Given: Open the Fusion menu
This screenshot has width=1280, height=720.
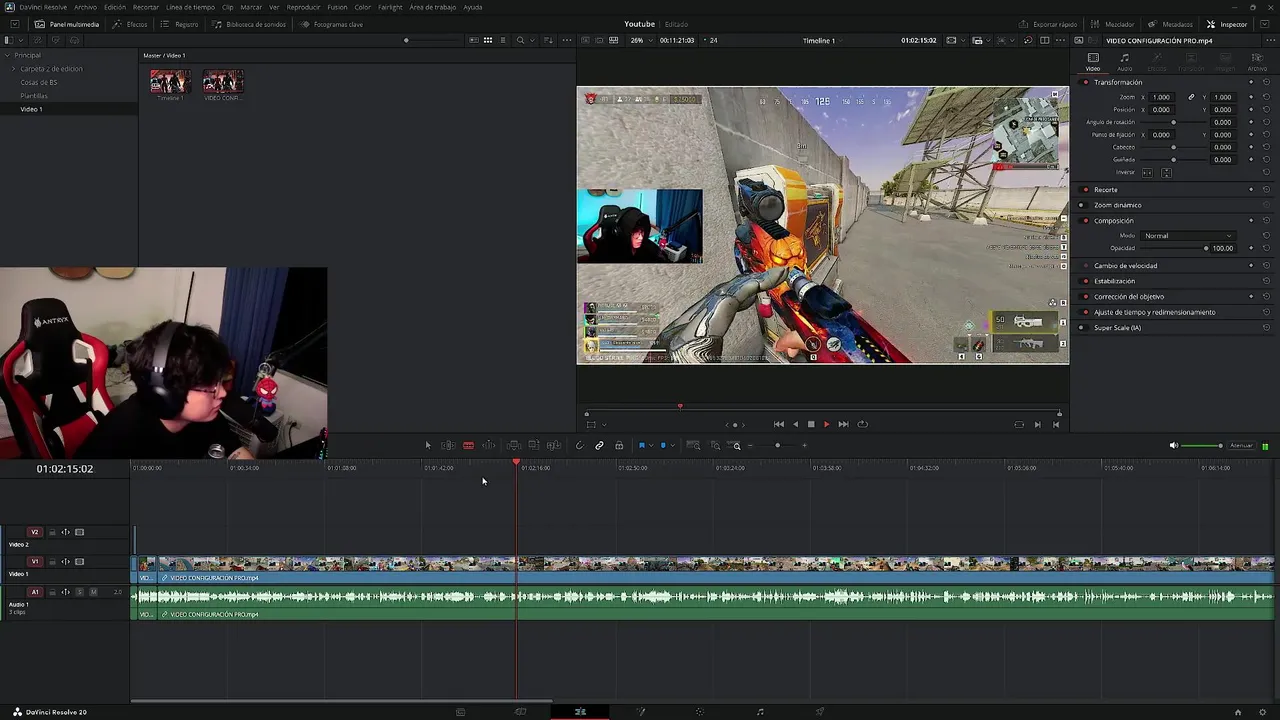Looking at the screenshot, I should tap(337, 7).
